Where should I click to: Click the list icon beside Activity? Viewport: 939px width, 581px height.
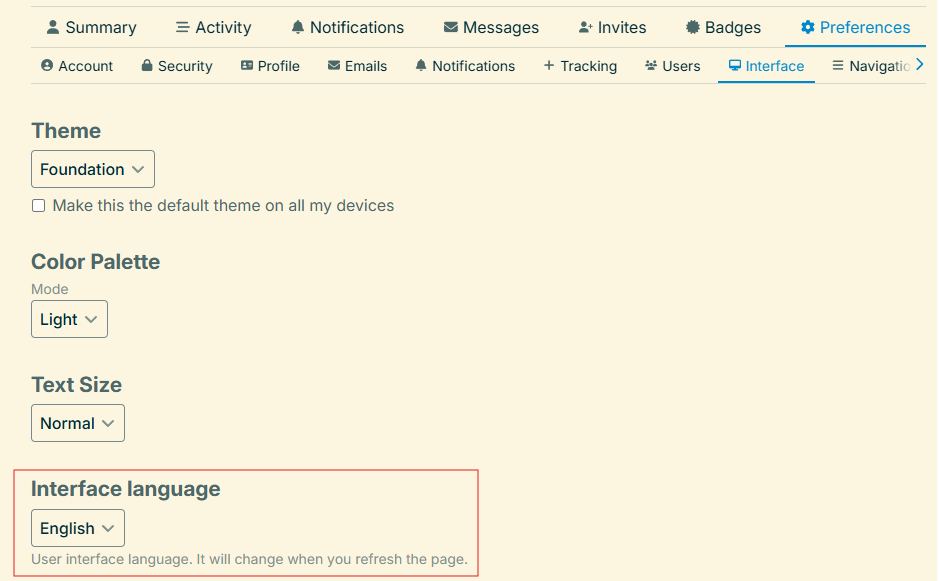pyautogui.click(x=182, y=27)
